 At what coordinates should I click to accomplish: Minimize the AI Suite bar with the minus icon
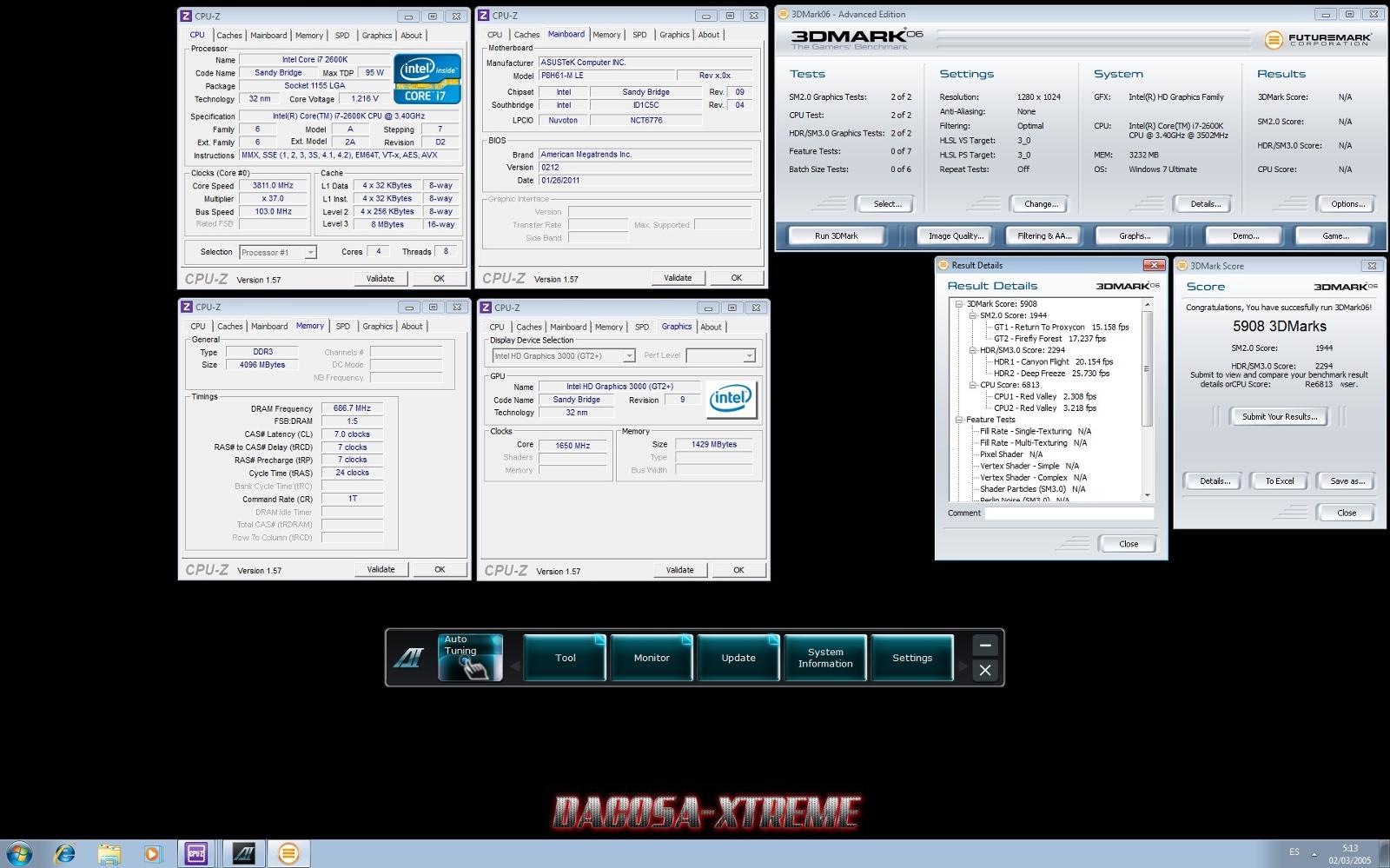(984, 646)
